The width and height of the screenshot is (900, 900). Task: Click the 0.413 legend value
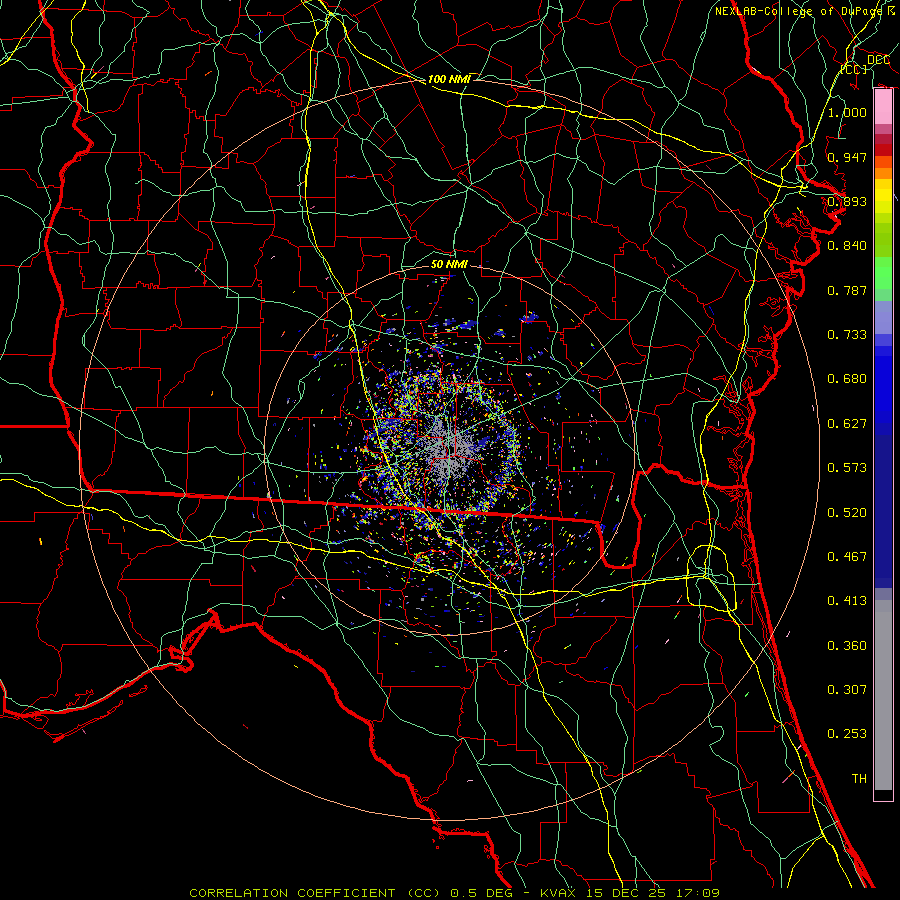tap(847, 601)
